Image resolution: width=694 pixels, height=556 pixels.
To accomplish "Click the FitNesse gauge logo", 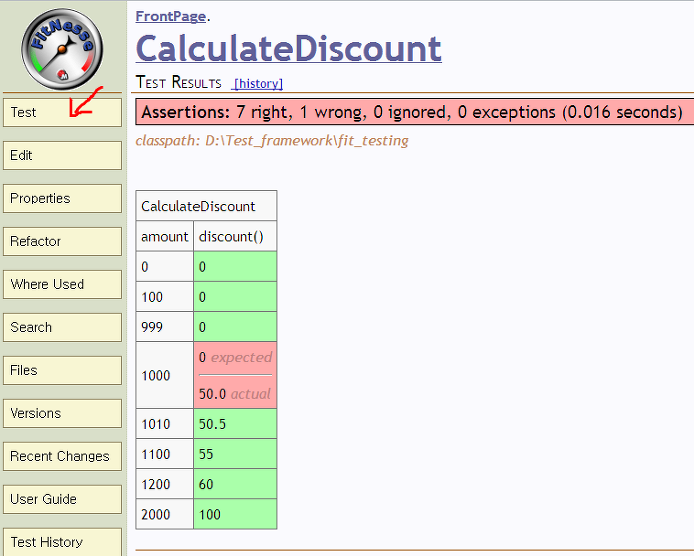I will click(x=62, y=49).
